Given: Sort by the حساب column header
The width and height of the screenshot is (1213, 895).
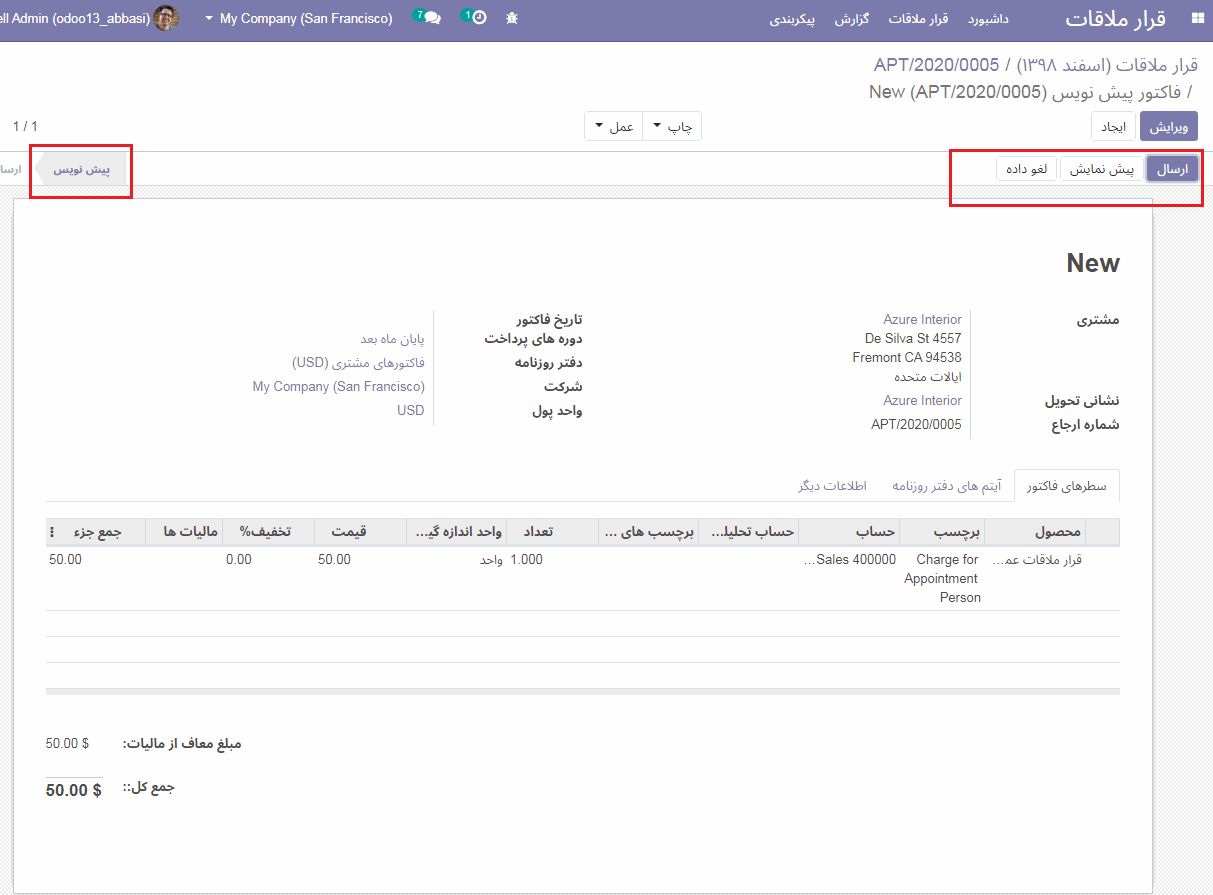Looking at the screenshot, I should 849,532.
